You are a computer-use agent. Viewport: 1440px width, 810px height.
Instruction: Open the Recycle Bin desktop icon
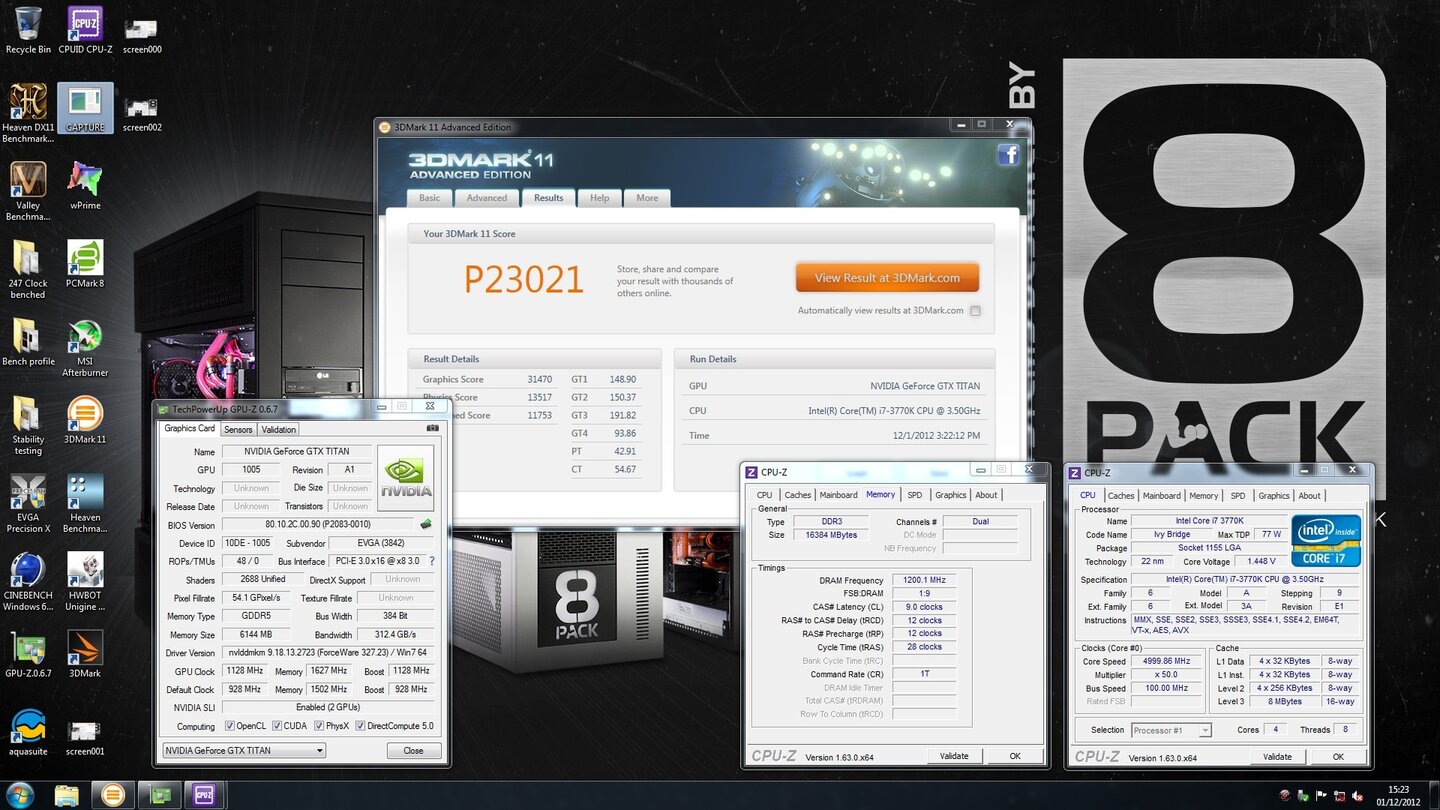(28, 31)
